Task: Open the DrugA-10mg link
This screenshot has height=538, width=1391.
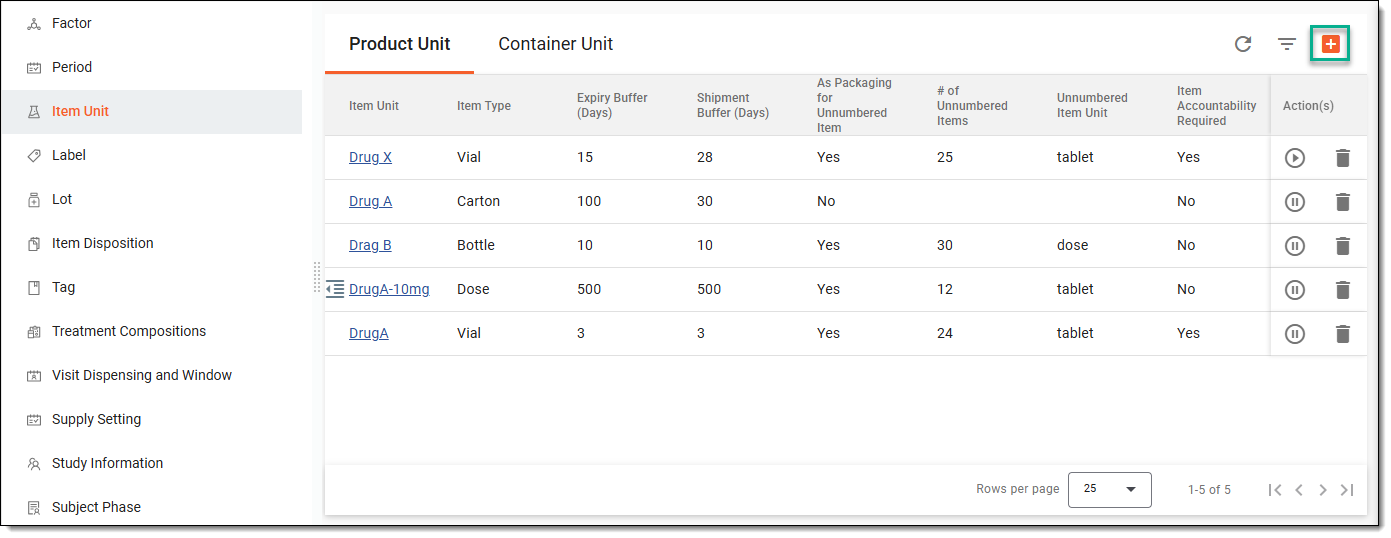Action: tap(389, 289)
